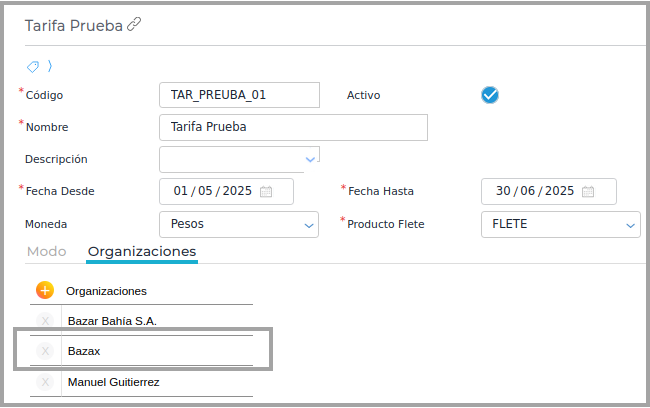Switch to the Modo tab
Viewport: 650px width, 408px height.
[x=46, y=251]
